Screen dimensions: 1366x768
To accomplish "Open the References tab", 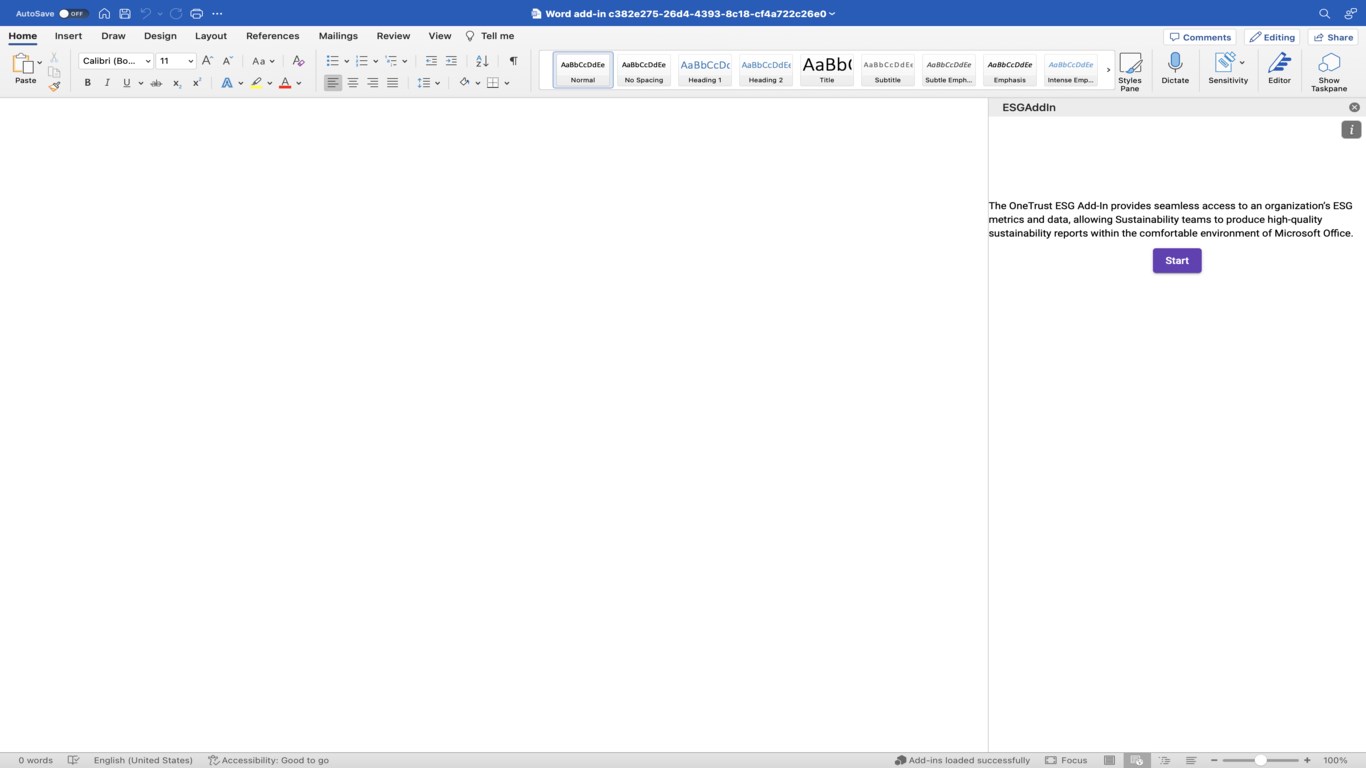I will pyautogui.click(x=273, y=36).
